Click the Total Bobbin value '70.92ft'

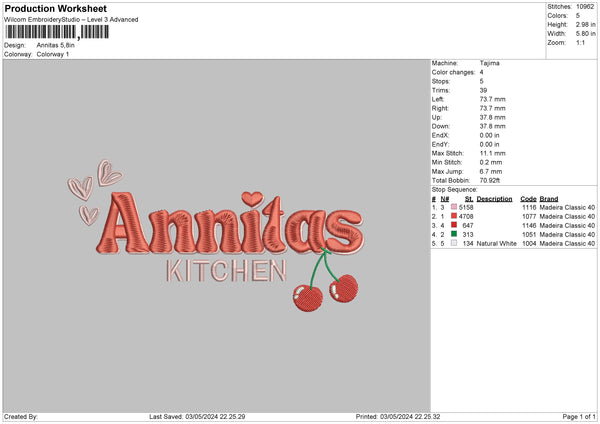coord(490,180)
